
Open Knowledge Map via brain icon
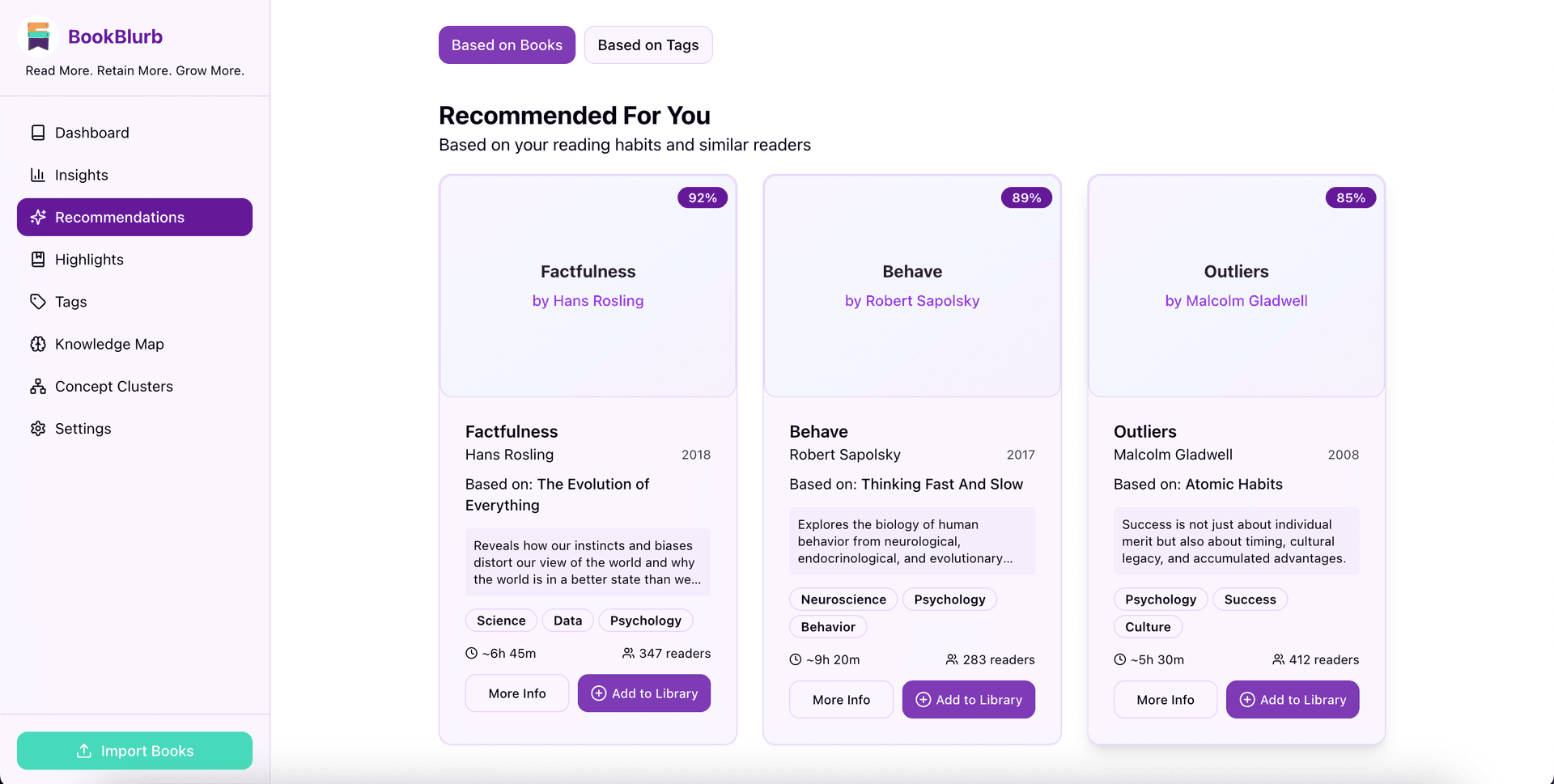[x=38, y=344]
